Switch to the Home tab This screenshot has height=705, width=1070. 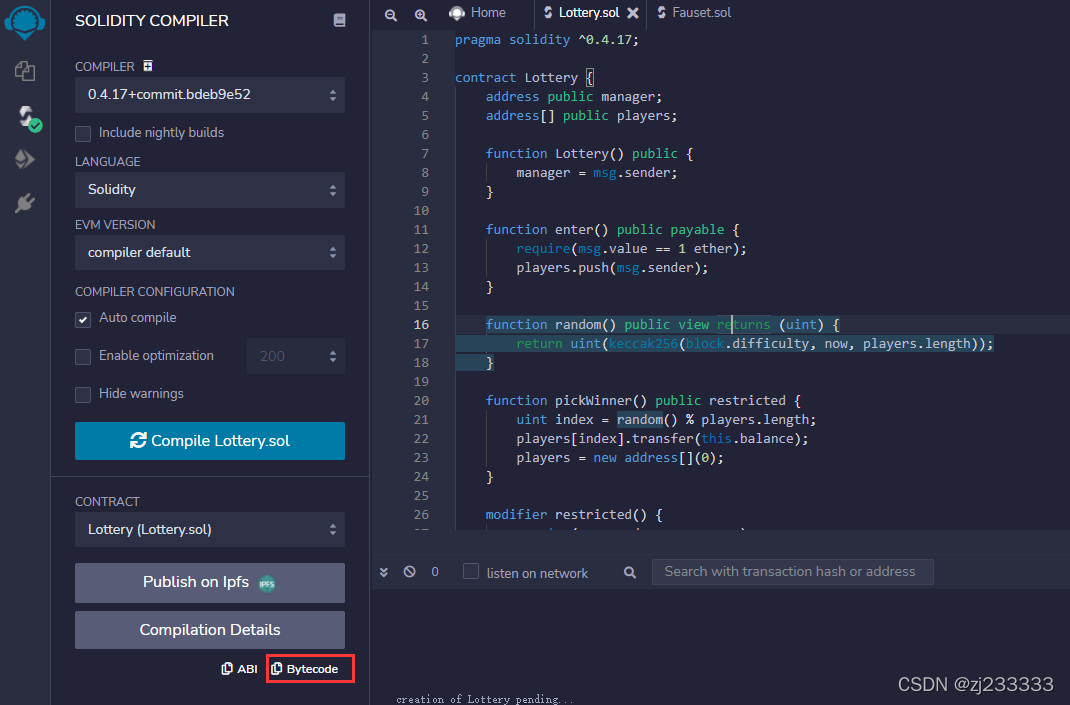[478, 12]
